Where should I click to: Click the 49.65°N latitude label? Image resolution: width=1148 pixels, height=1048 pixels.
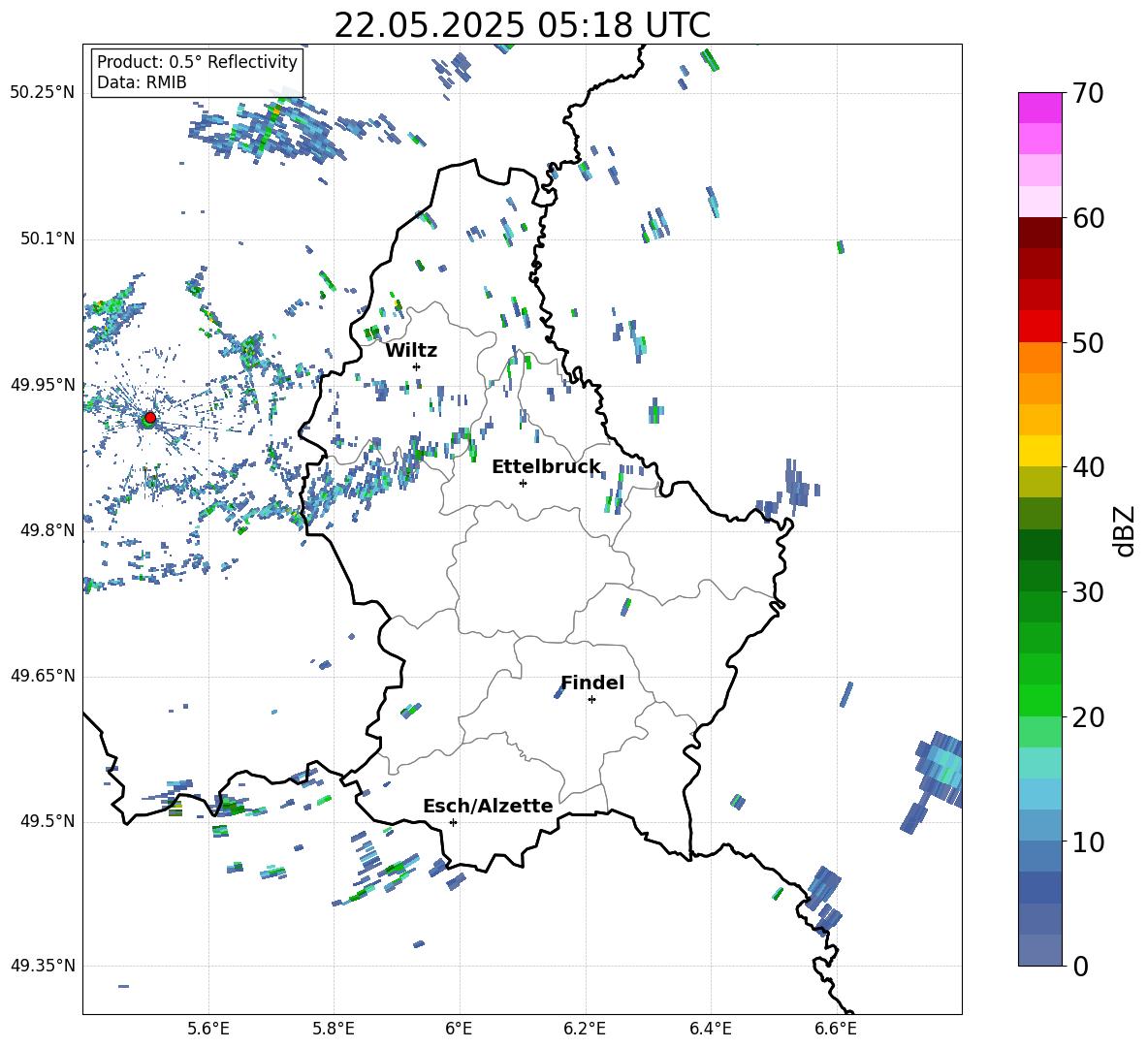click(x=43, y=676)
